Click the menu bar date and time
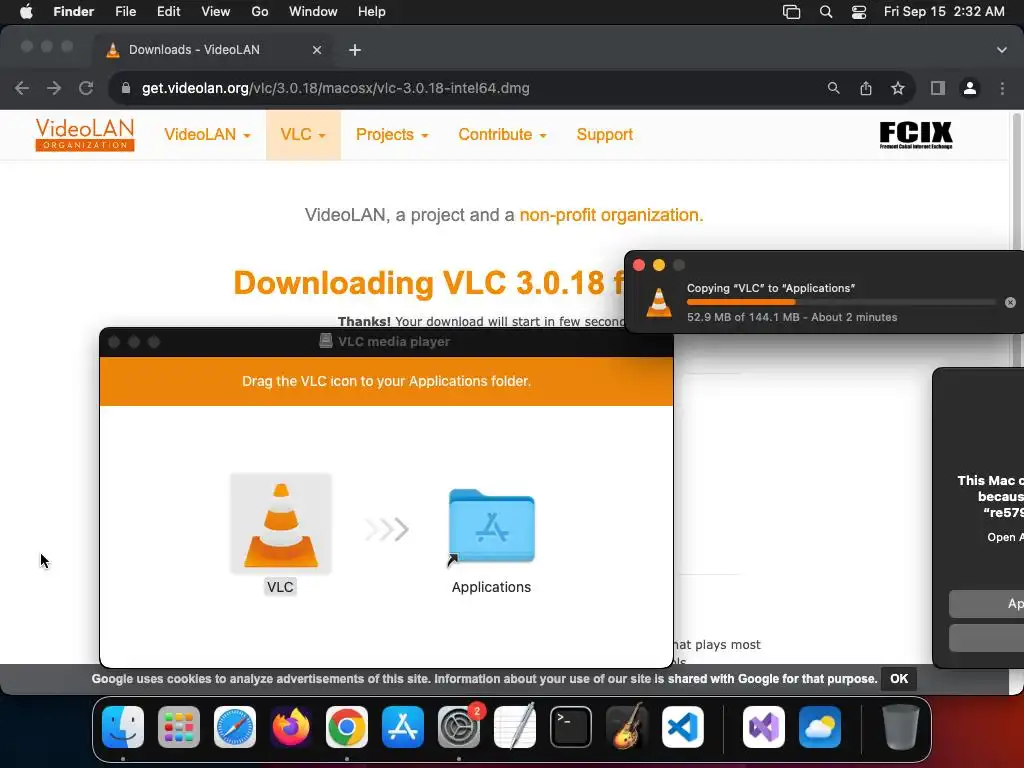Viewport: 1024px width, 768px height. (x=944, y=12)
